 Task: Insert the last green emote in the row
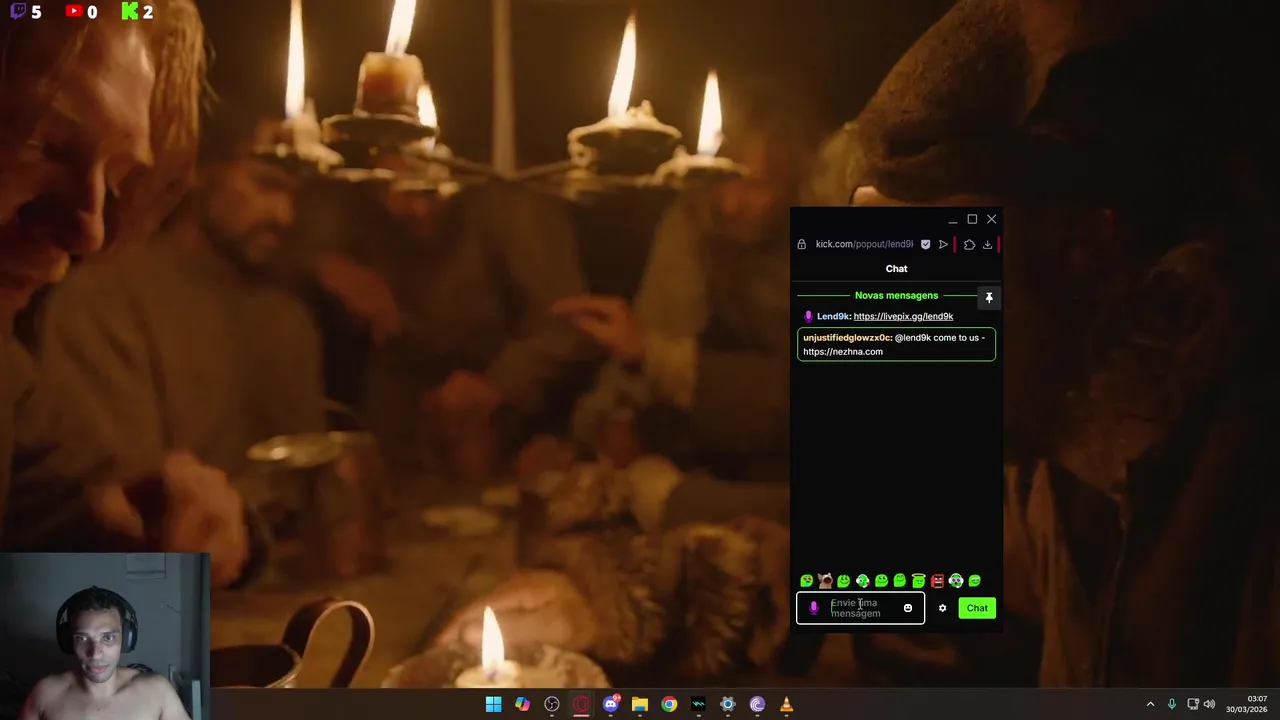[x=974, y=581]
